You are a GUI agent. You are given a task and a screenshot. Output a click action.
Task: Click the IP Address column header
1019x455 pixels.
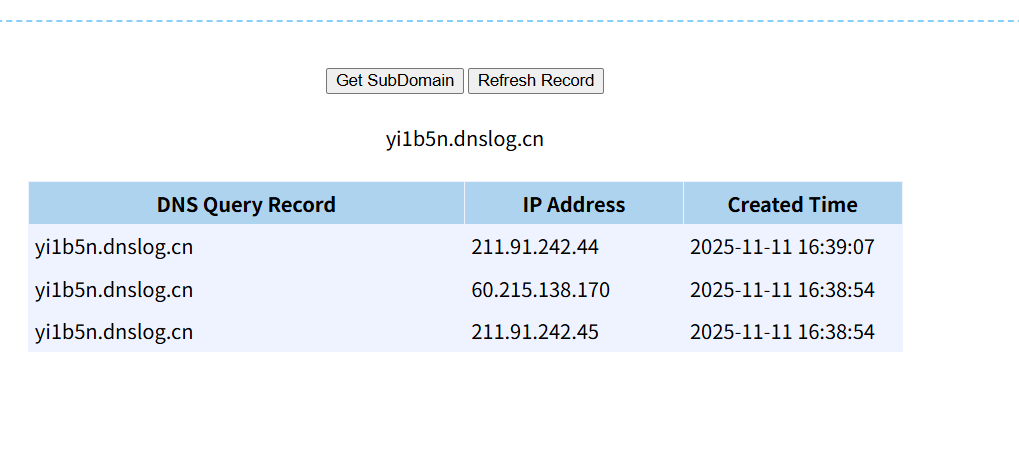[x=574, y=204]
